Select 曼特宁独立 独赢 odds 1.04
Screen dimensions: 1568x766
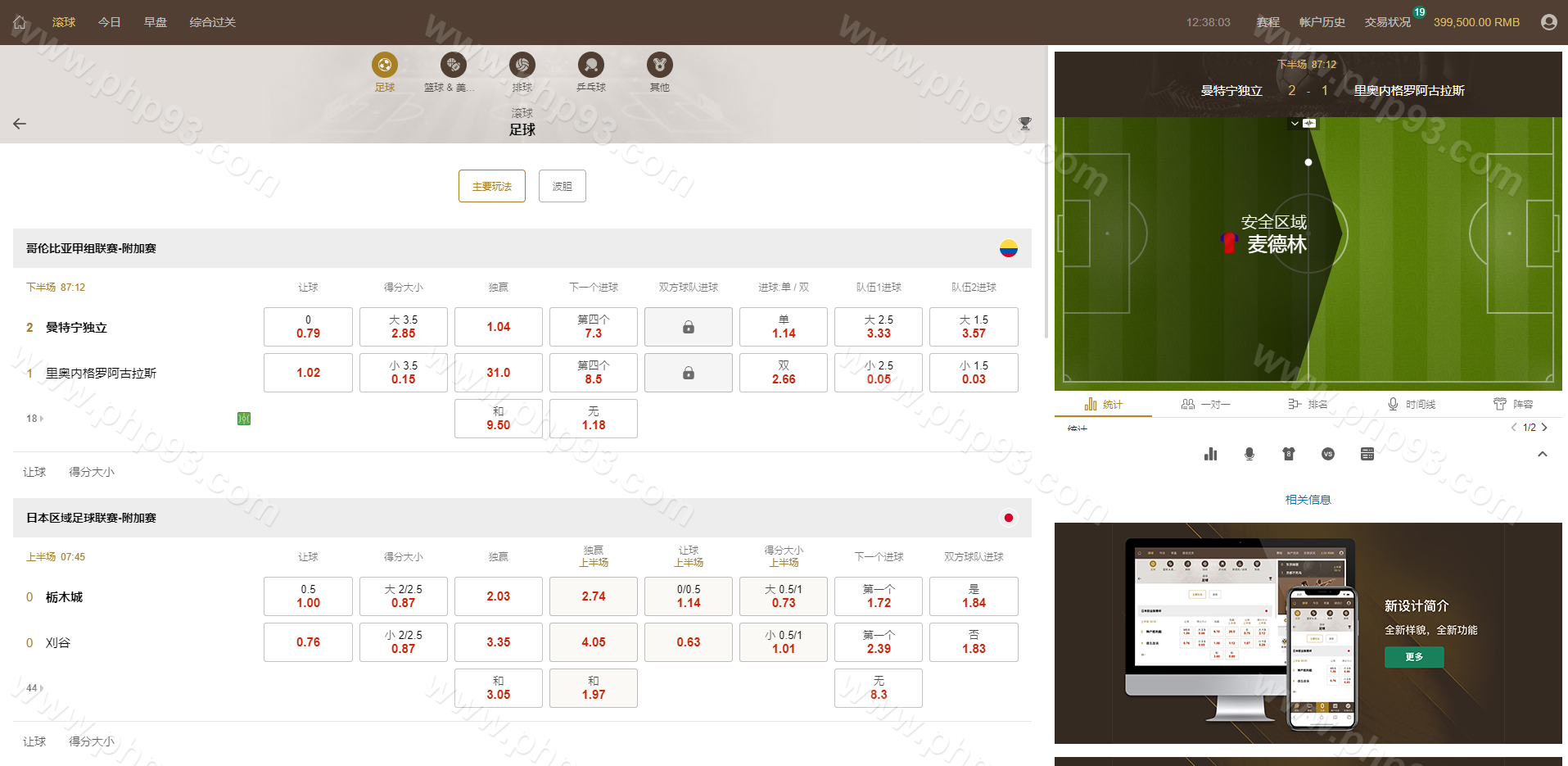point(498,327)
